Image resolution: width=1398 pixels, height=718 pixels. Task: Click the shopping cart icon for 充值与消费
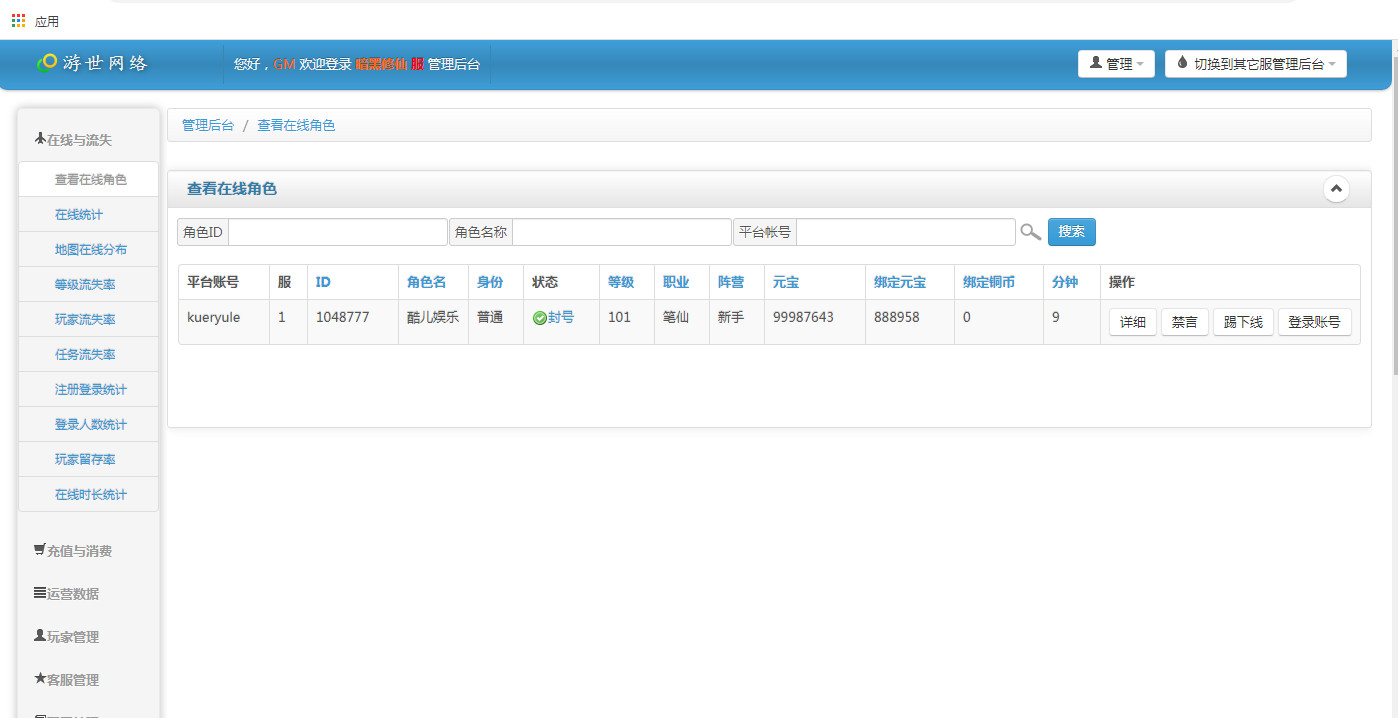40,550
